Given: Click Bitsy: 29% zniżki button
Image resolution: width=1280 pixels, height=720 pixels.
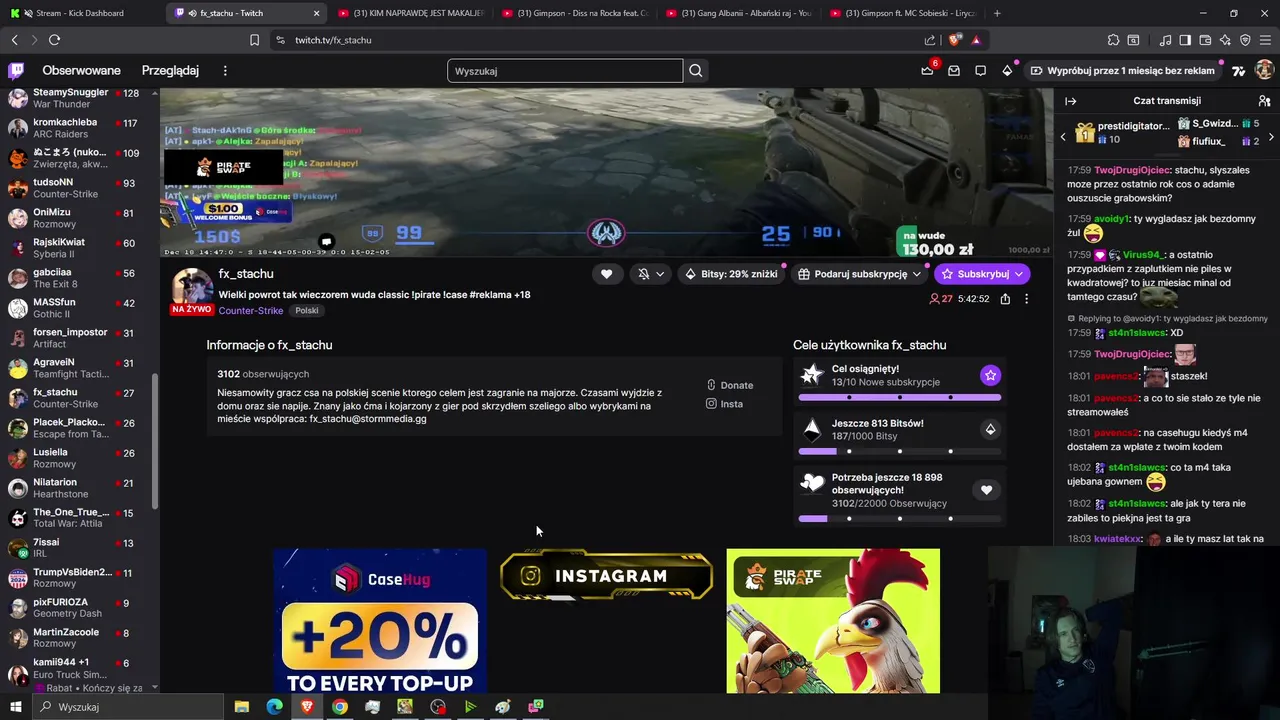Looking at the screenshot, I should point(731,274).
